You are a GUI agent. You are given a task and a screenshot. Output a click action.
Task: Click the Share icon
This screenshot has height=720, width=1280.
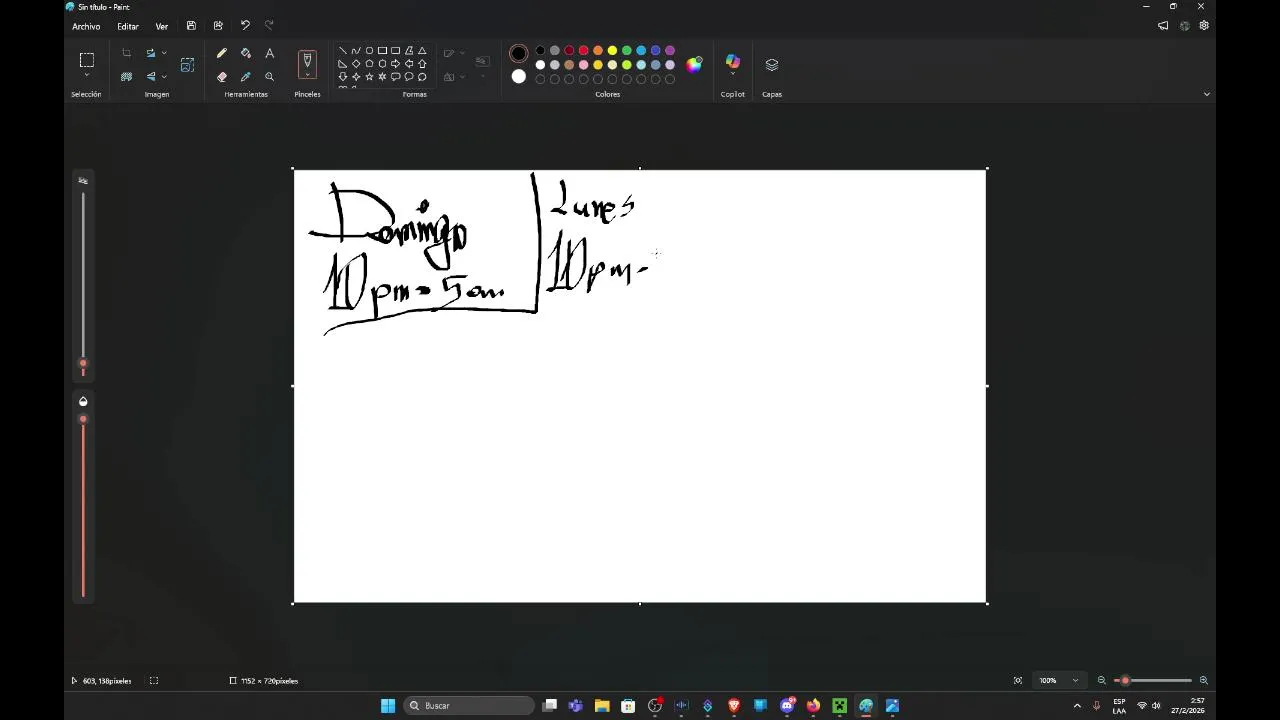218,26
